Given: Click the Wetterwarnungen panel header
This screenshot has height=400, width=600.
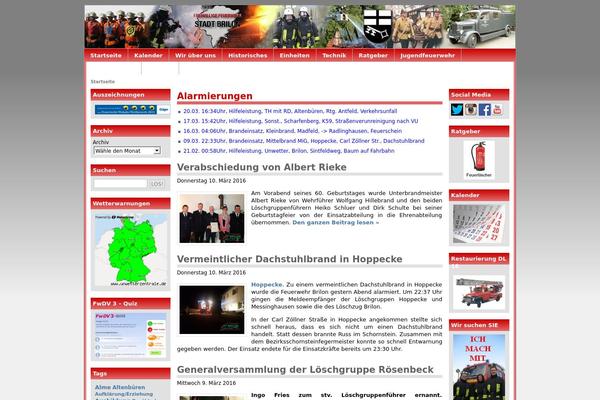Looking at the screenshot, I should coord(130,204).
